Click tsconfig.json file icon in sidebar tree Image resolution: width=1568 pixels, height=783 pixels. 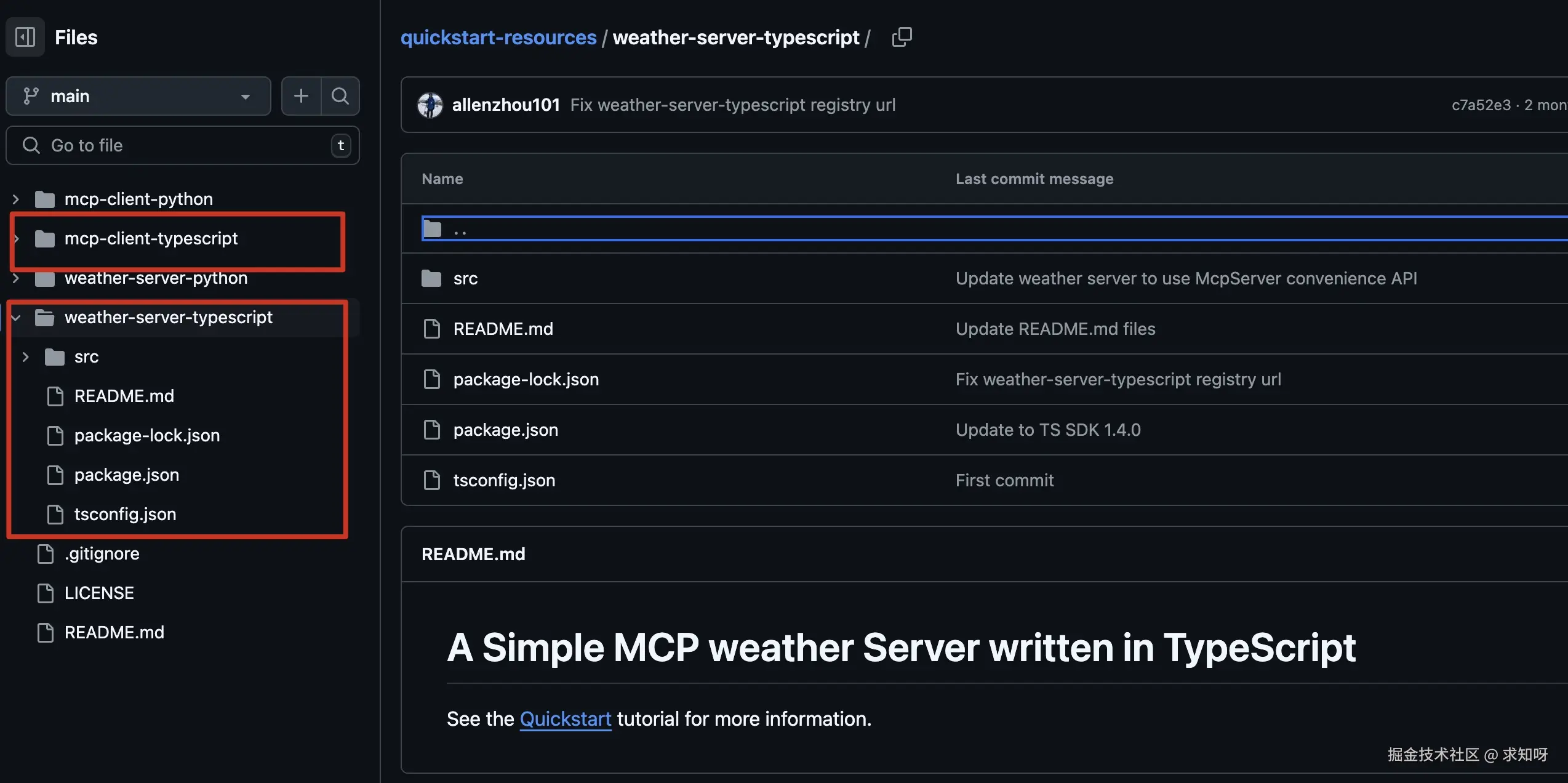tap(55, 514)
